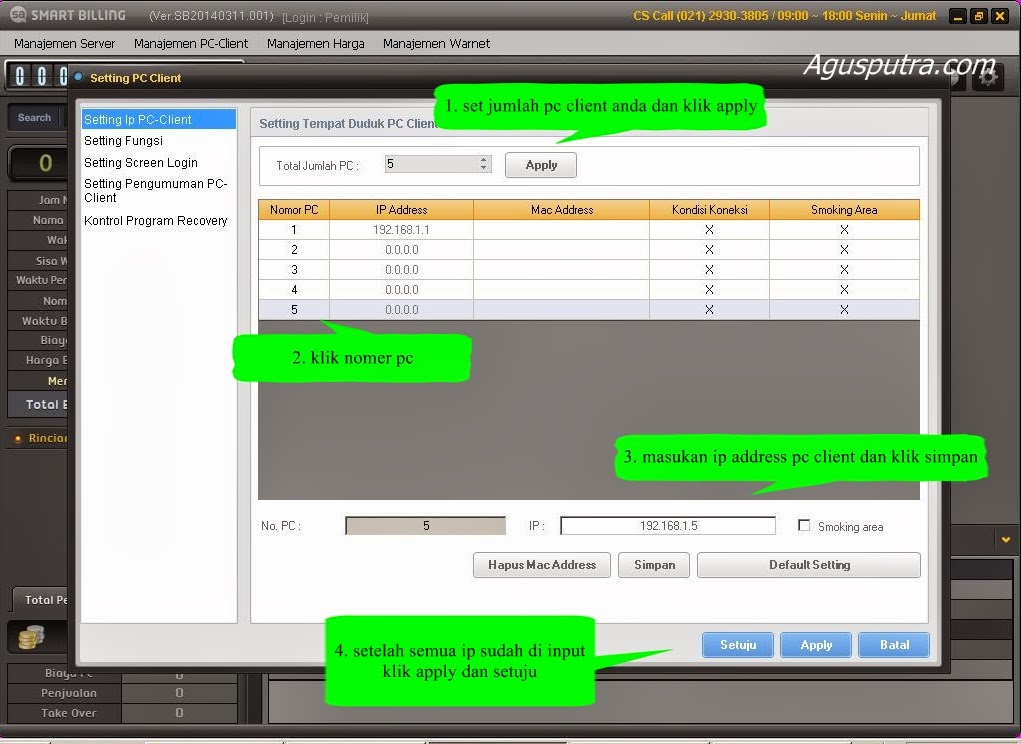Click inside the IP address input field

pos(666,525)
